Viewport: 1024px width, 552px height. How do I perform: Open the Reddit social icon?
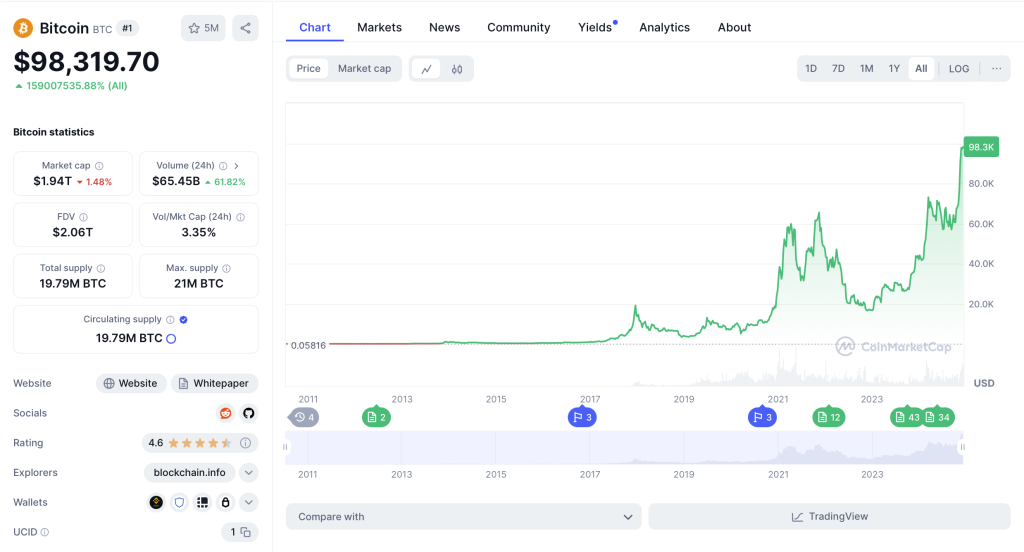[225, 413]
